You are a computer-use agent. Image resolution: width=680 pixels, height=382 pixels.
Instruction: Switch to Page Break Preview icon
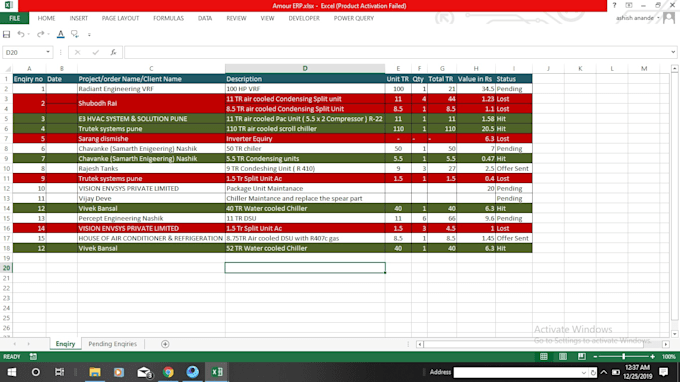click(x=582, y=357)
